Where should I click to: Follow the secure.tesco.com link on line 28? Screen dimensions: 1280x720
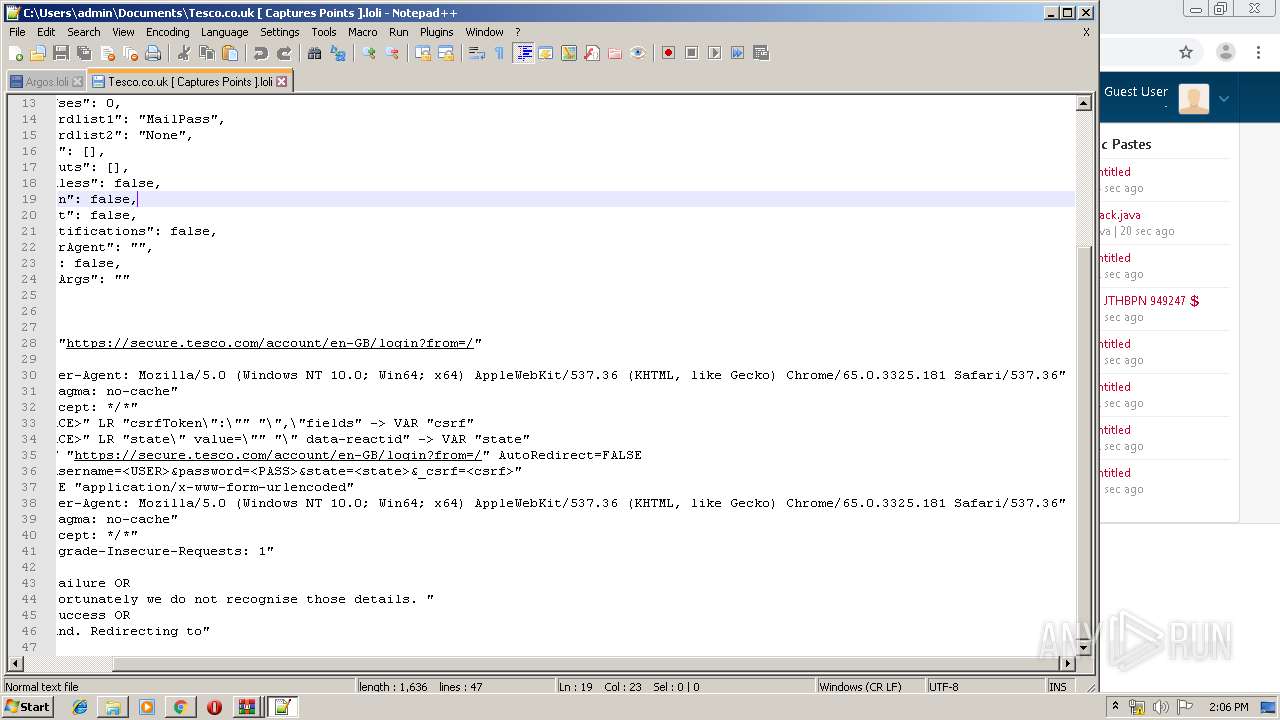pyautogui.click(x=270, y=343)
